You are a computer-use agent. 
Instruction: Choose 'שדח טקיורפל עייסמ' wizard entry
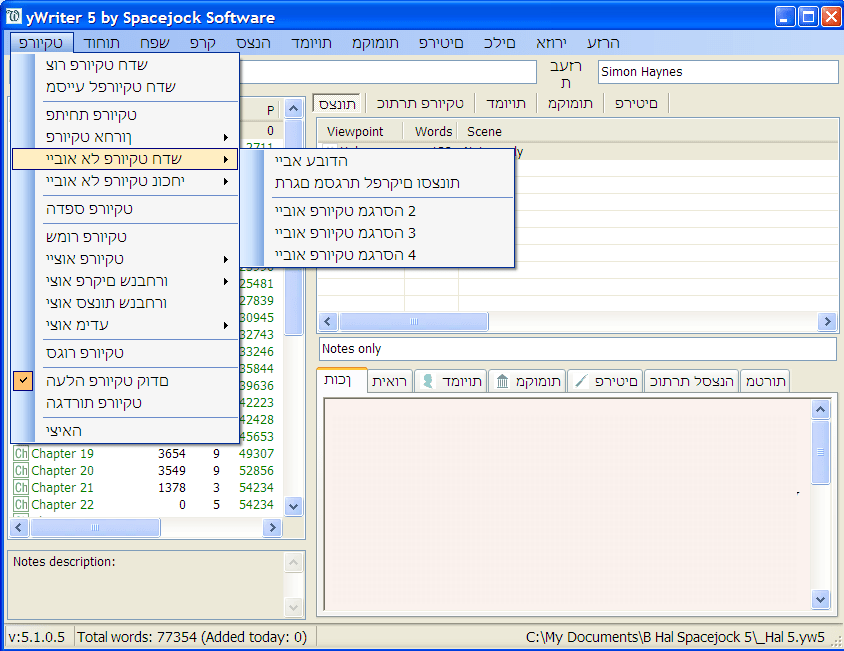[125, 87]
